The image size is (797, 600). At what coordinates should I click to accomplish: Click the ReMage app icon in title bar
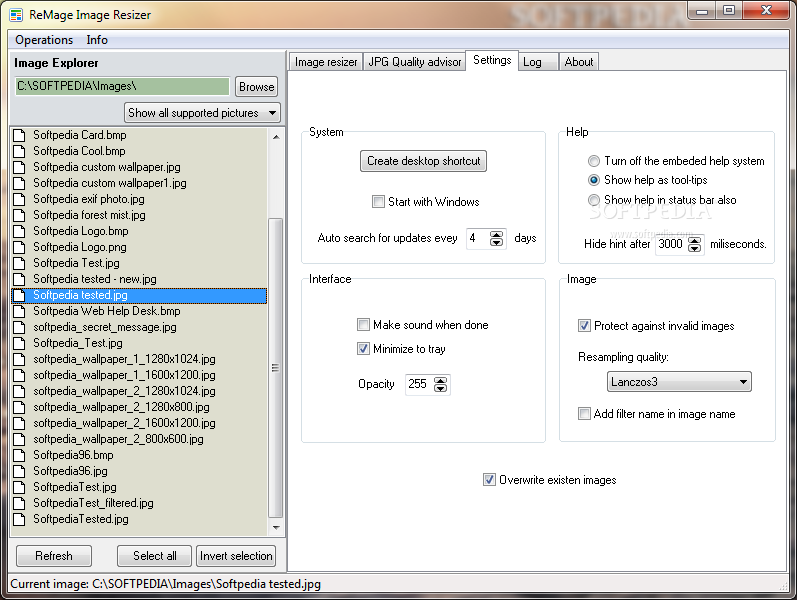click(16, 15)
